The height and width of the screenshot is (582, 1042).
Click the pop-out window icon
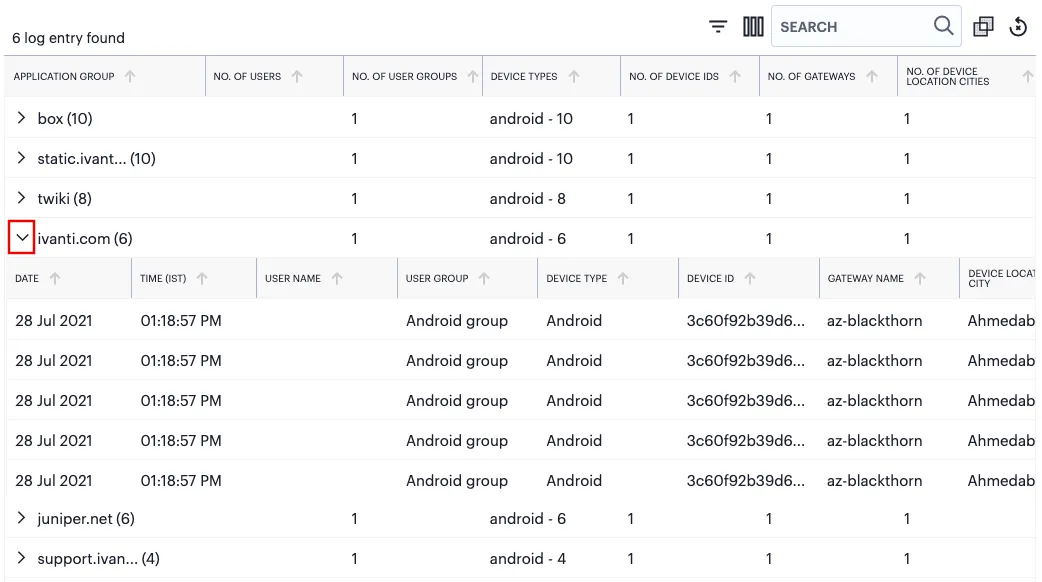click(983, 27)
